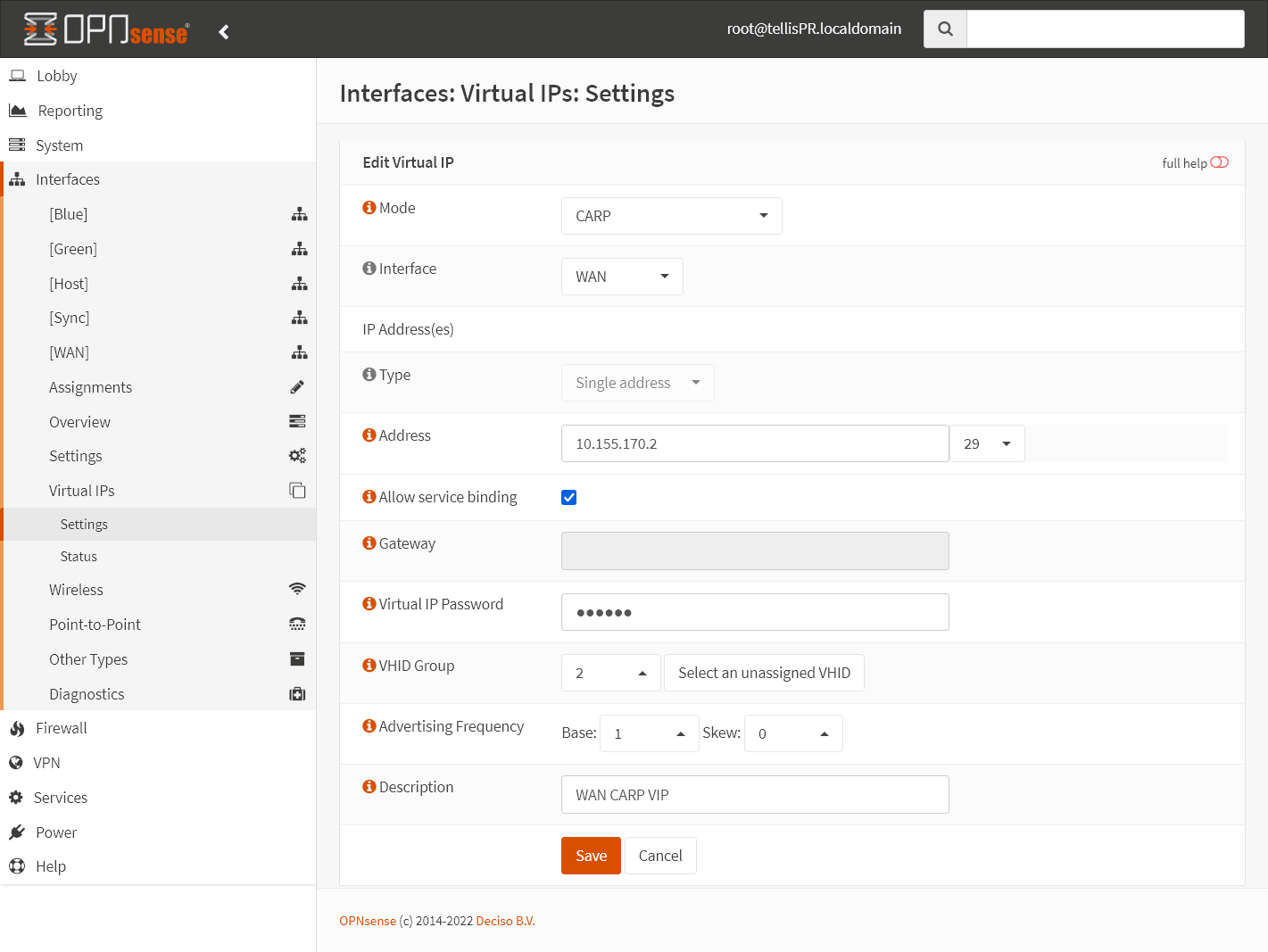Open the Mode dropdown showing CARP
Image resolution: width=1268 pixels, height=952 pixels.
(671, 215)
